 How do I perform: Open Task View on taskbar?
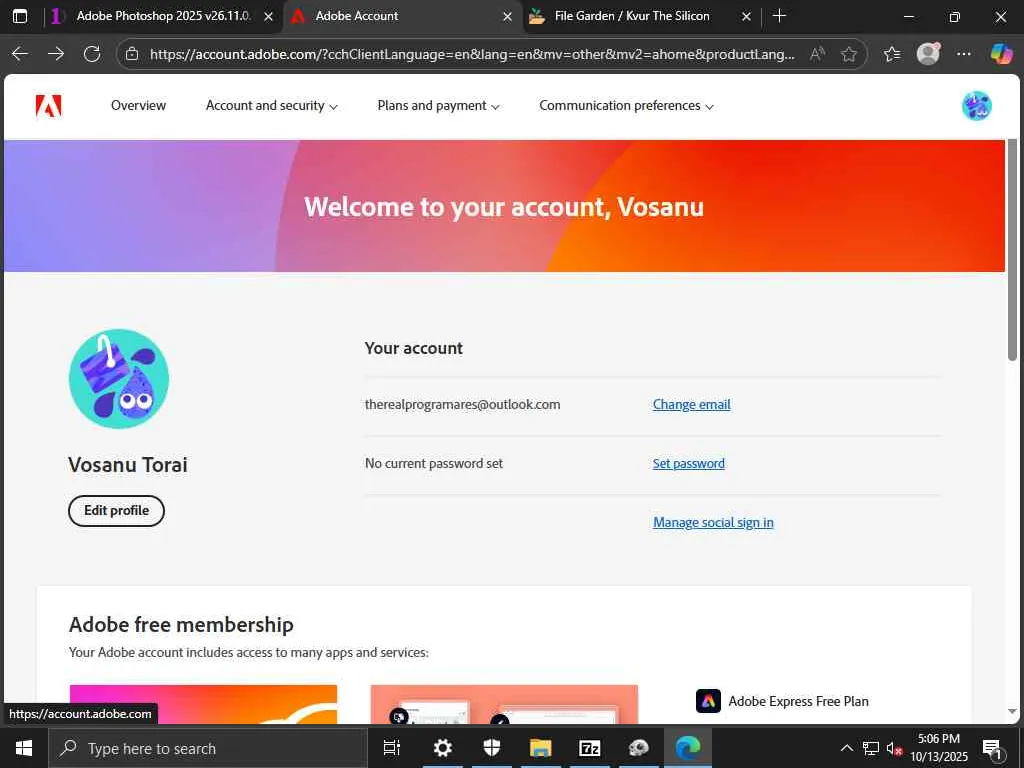point(392,748)
